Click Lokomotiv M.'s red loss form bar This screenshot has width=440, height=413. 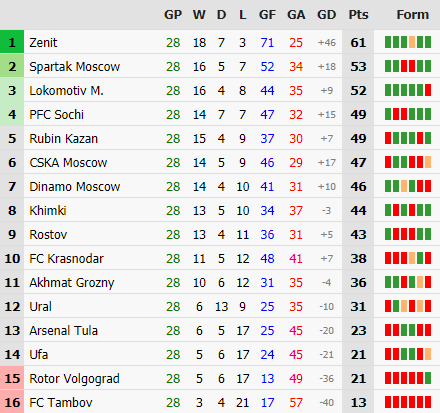tap(428, 90)
